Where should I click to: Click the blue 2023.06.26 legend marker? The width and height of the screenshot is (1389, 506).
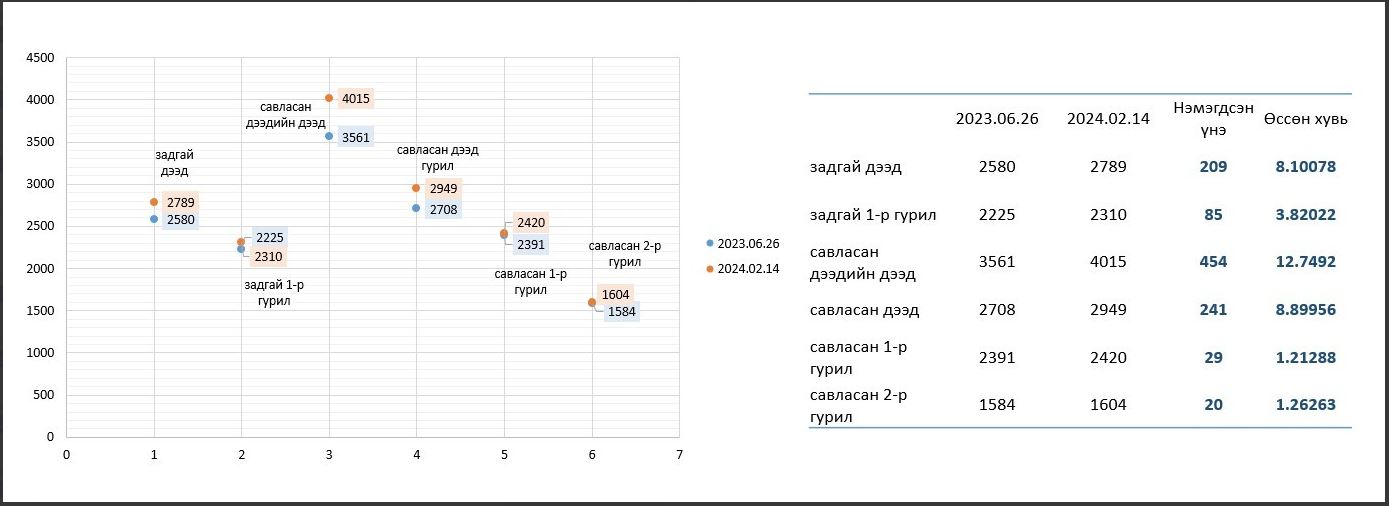coord(710,243)
